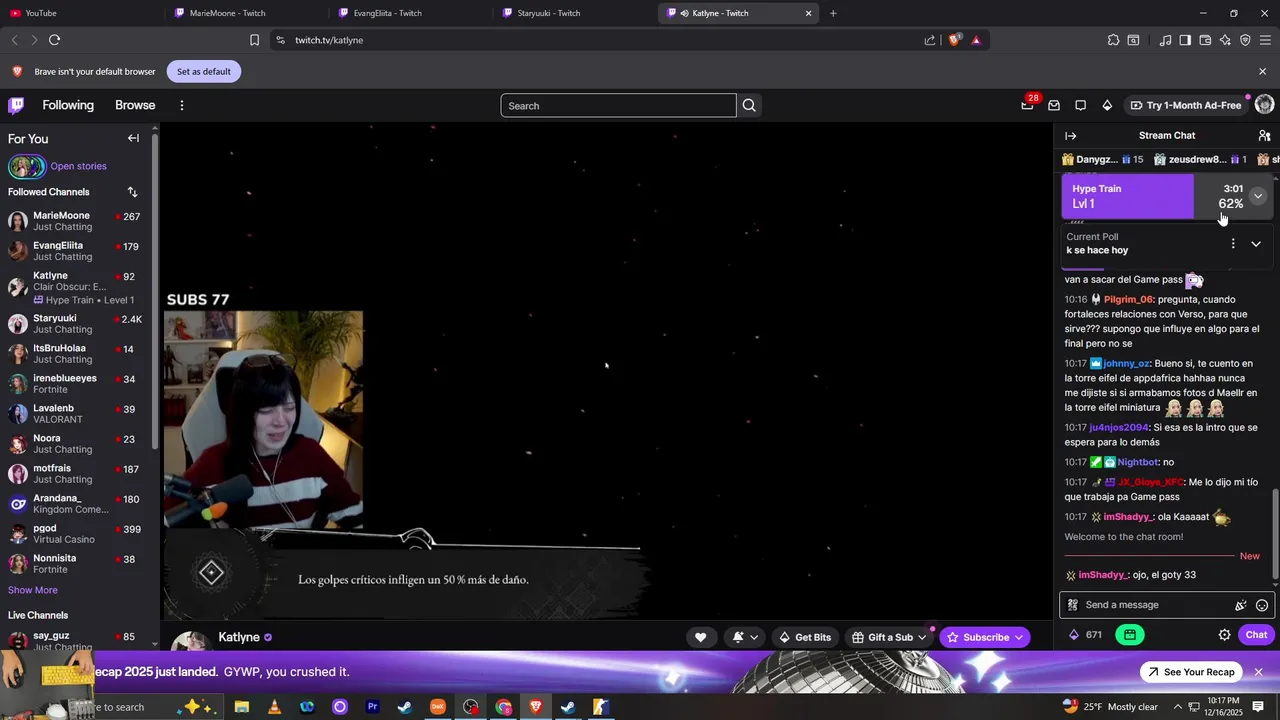
Task: Open channel points balance 671
Action: [x=1086, y=635]
